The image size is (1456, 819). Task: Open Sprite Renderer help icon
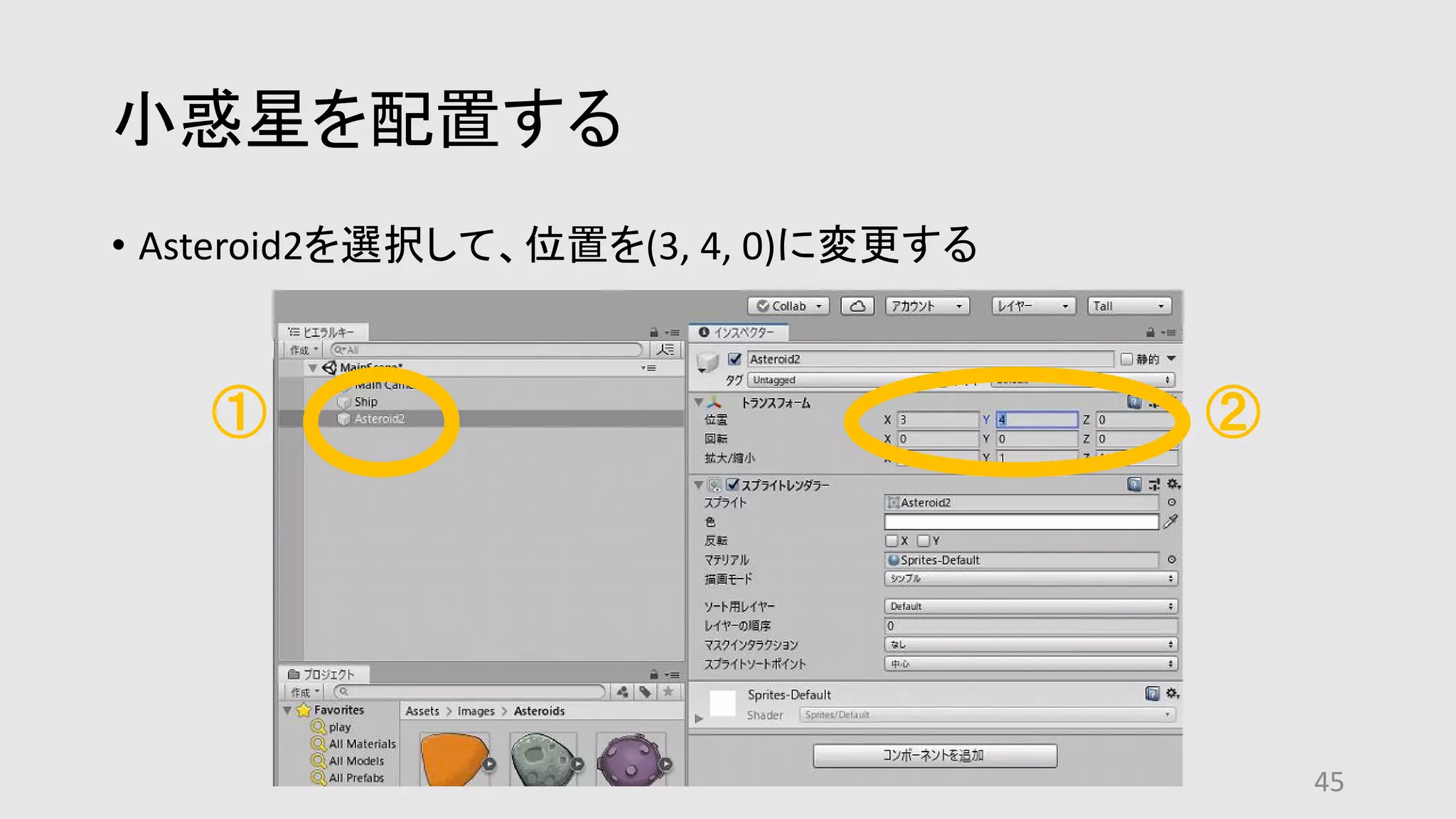1134,485
